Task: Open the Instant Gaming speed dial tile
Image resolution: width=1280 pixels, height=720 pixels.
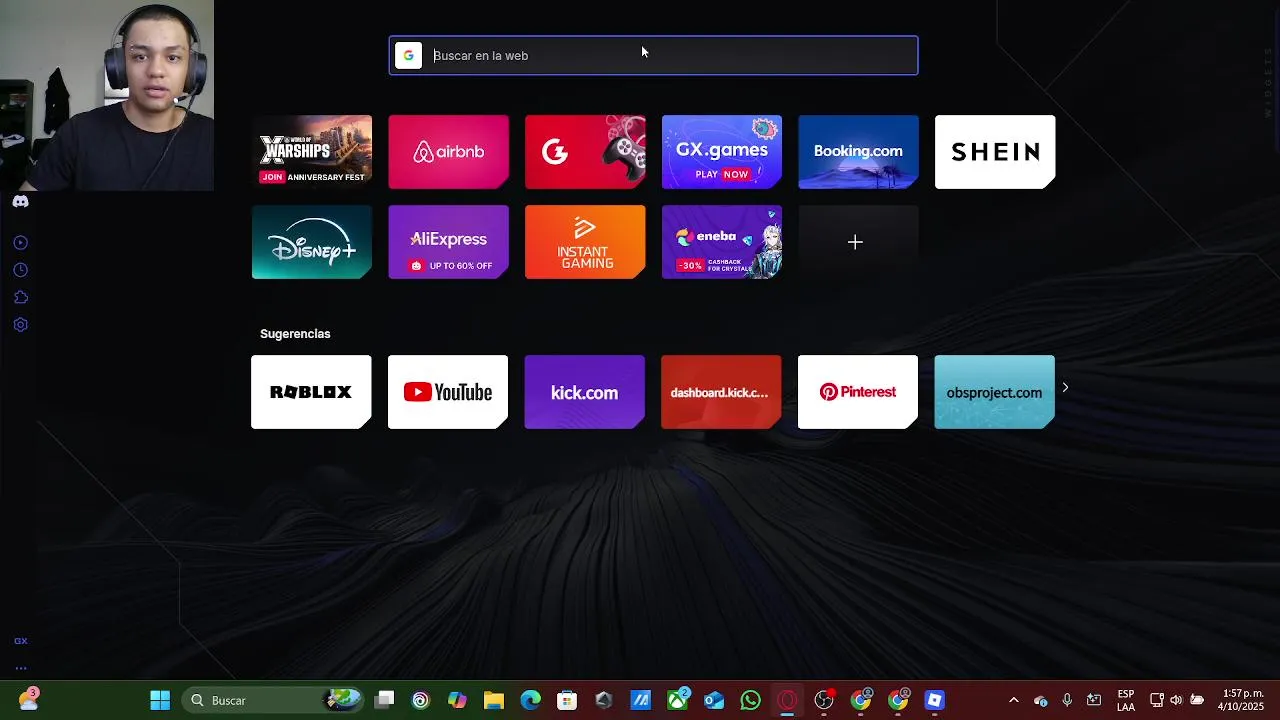Action: 585,242
